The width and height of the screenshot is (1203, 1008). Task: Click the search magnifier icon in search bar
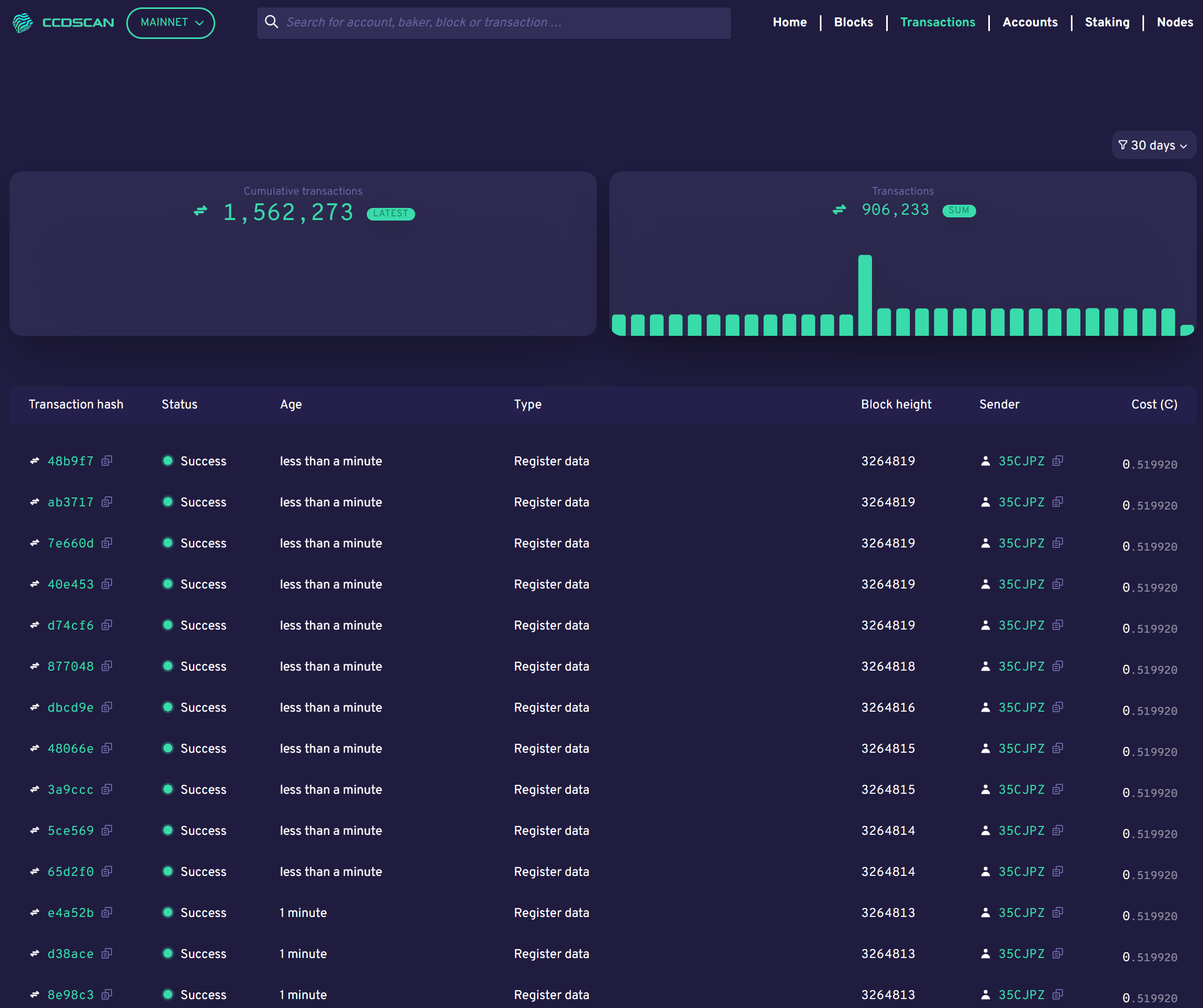pyautogui.click(x=271, y=22)
